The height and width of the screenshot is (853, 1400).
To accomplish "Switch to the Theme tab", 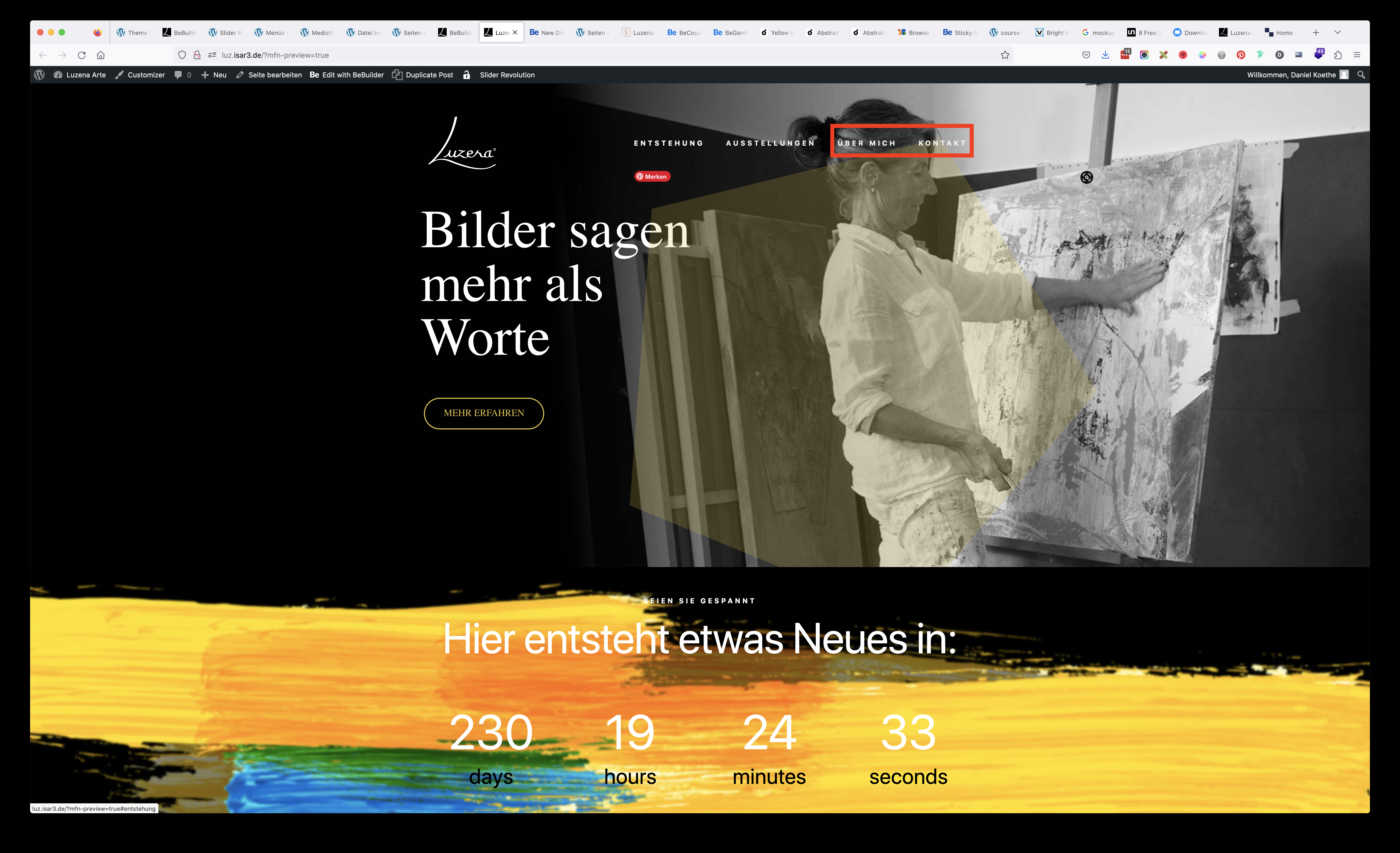I will (134, 33).
